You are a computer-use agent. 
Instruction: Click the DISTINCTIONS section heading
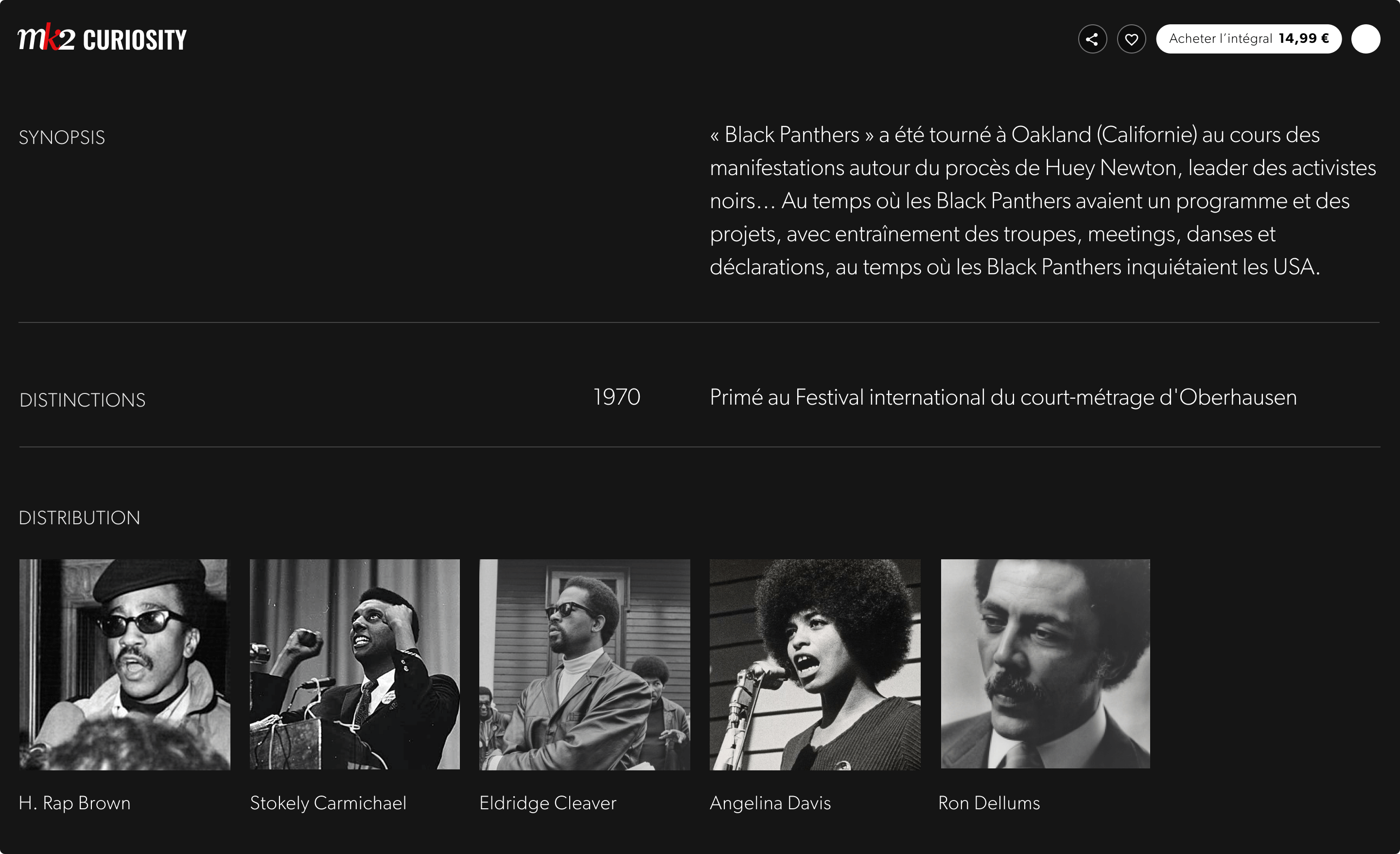pyautogui.click(x=82, y=400)
